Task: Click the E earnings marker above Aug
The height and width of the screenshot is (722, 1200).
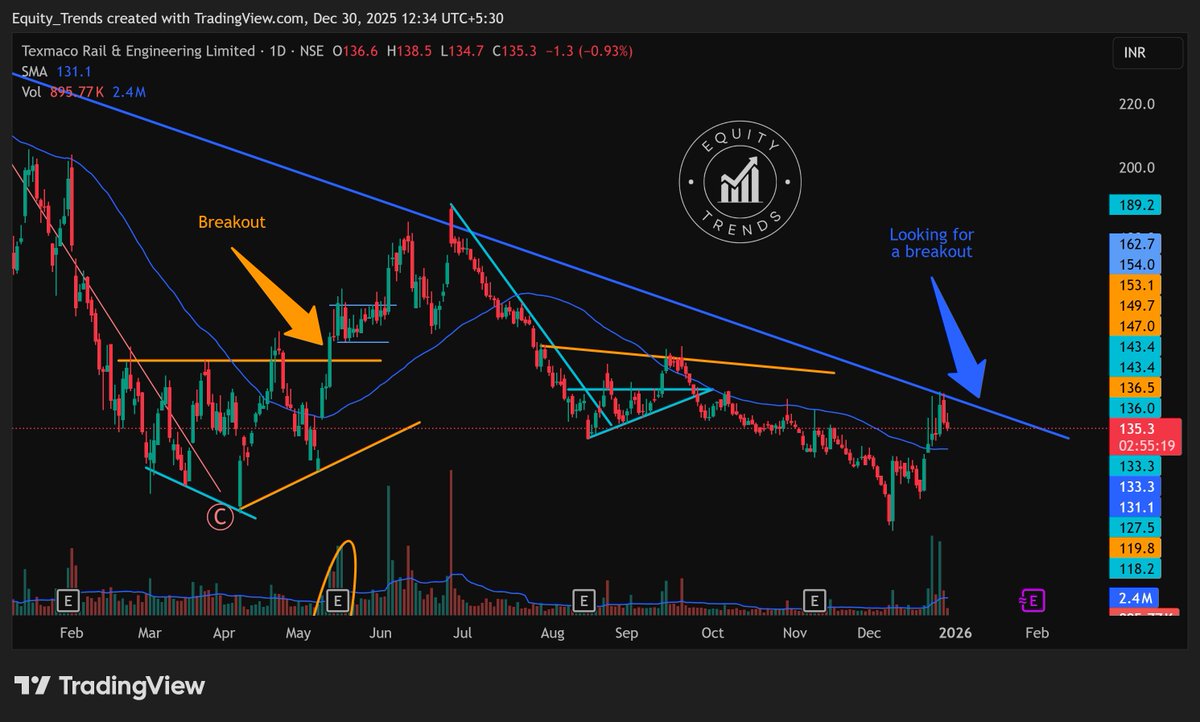Action: pos(583,600)
